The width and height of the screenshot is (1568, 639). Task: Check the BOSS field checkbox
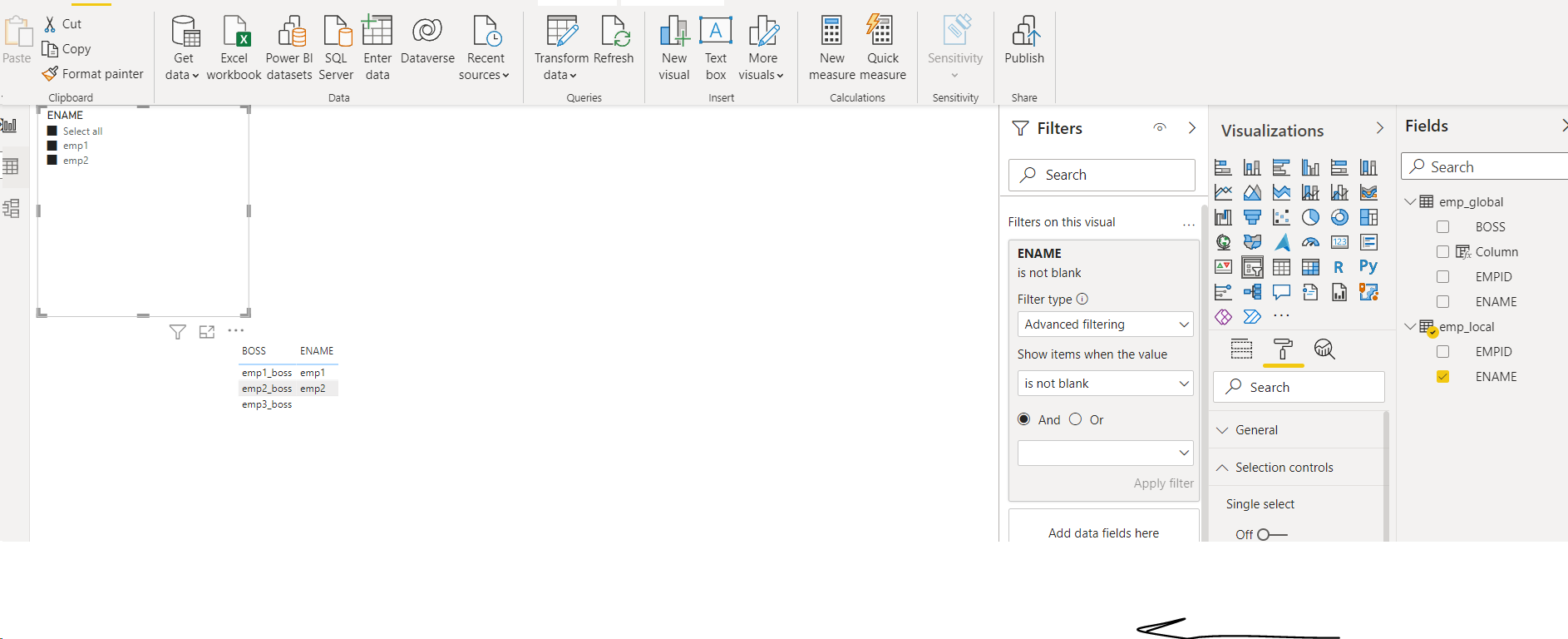(x=1442, y=227)
